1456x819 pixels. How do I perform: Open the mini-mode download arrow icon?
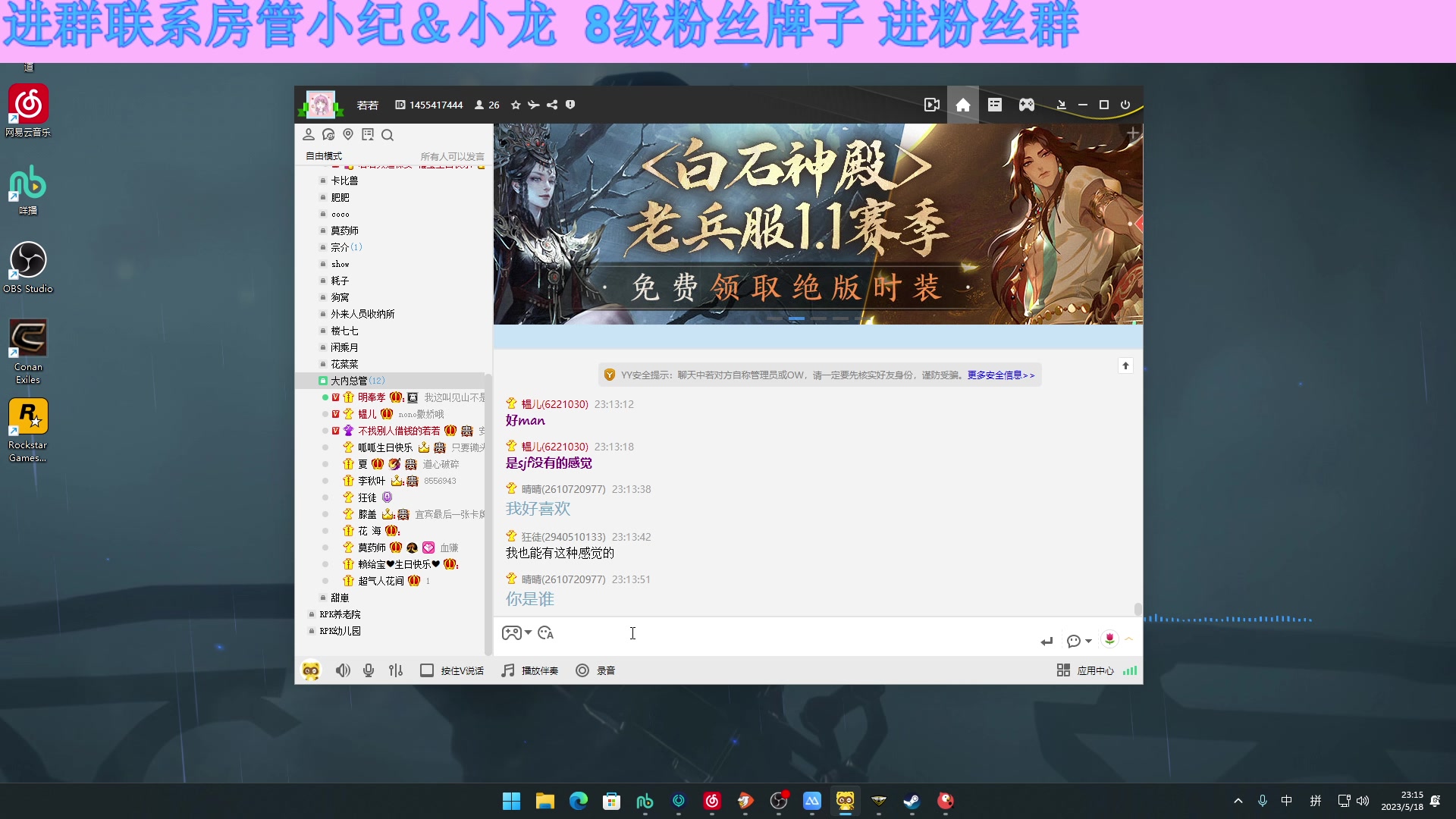coord(1062,105)
